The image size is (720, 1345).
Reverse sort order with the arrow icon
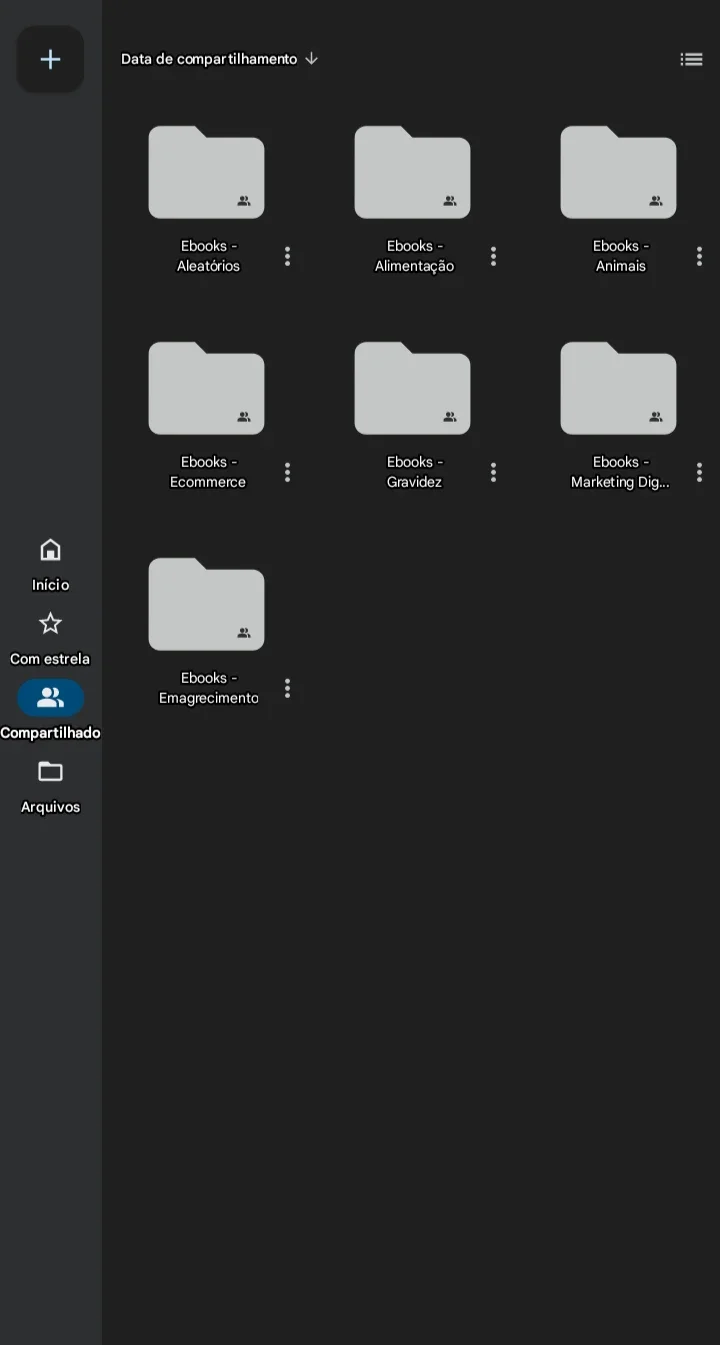click(x=311, y=59)
